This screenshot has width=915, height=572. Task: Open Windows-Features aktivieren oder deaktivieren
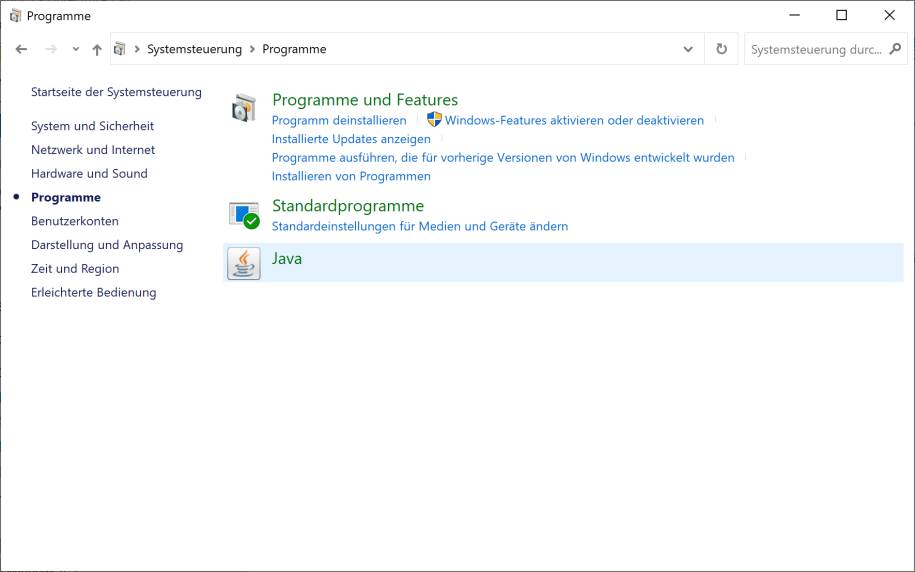tap(574, 120)
